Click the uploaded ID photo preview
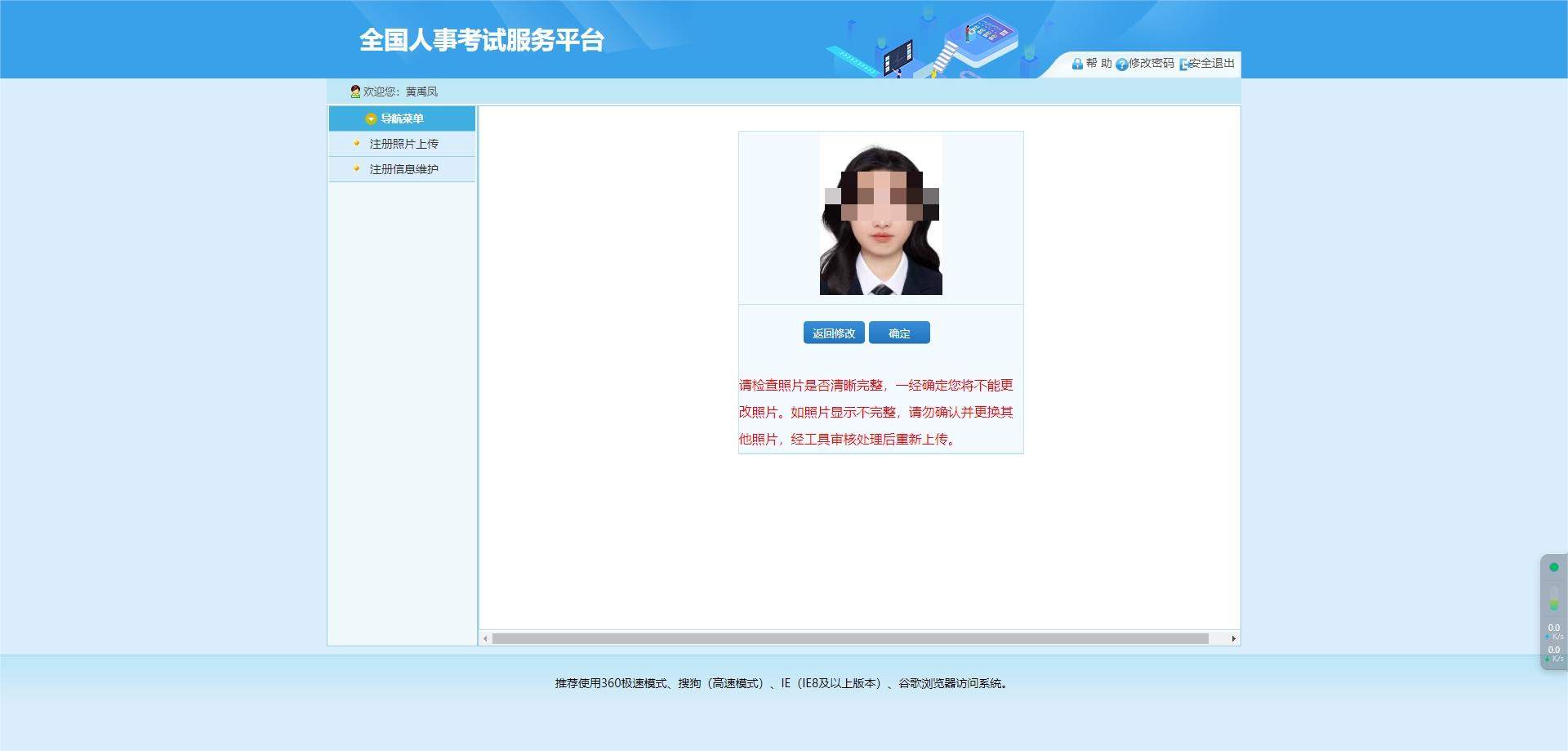The width and height of the screenshot is (1568, 751). 881,213
